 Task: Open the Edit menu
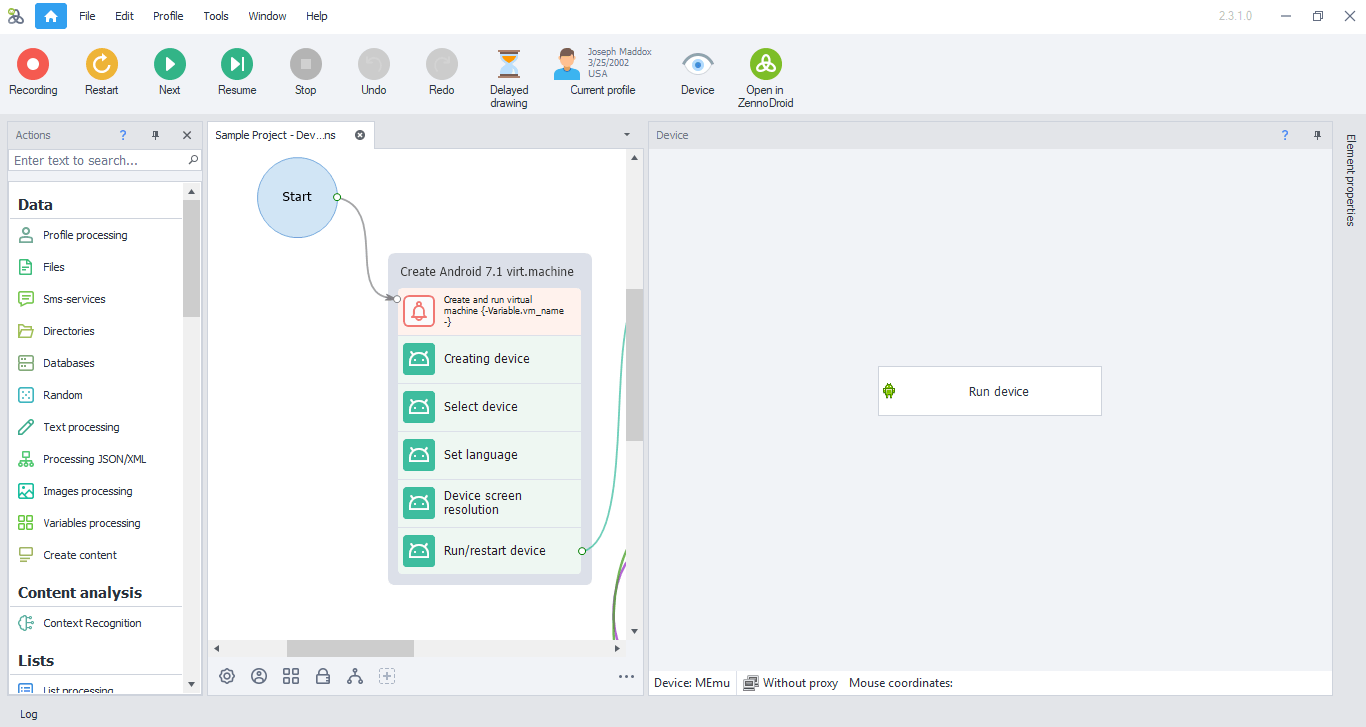point(124,16)
